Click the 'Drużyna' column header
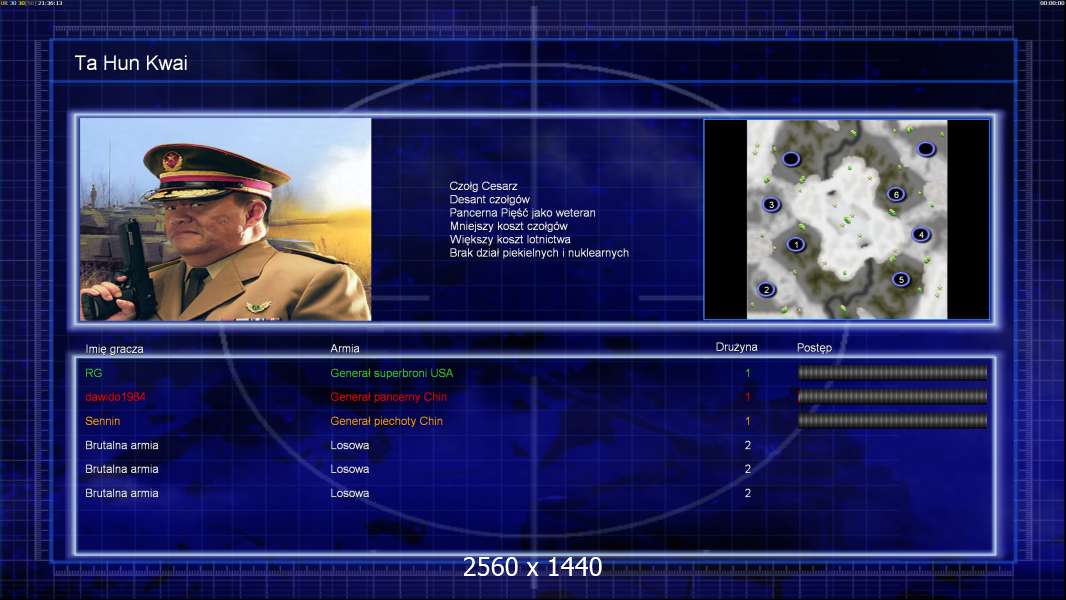Image resolution: width=1066 pixels, height=600 pixels. tap(736, 347)
